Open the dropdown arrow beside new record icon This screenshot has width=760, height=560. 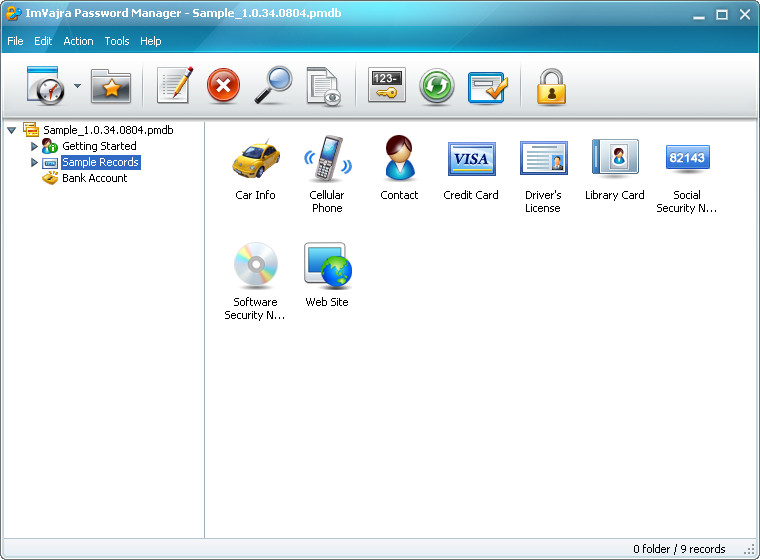(x=78, y=86)
